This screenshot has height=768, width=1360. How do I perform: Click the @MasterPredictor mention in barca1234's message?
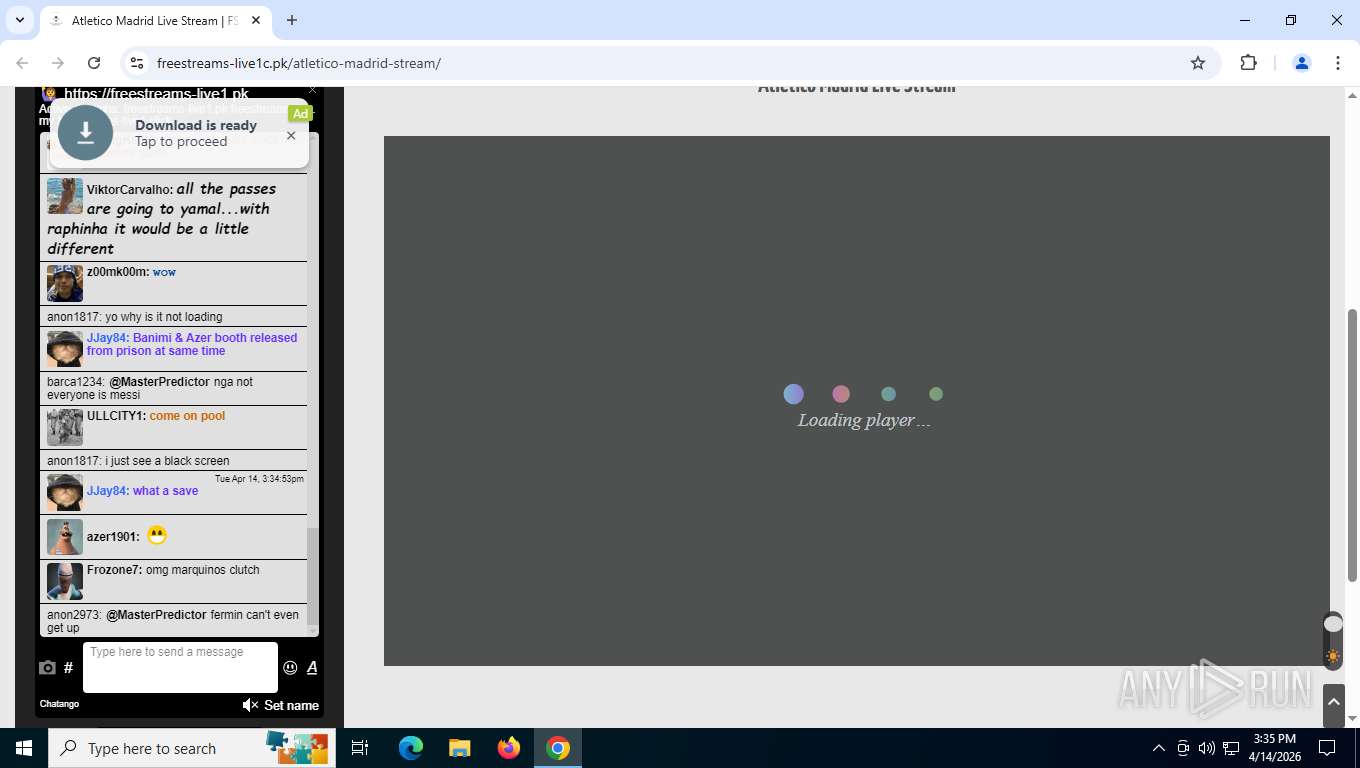click(159, 382)
